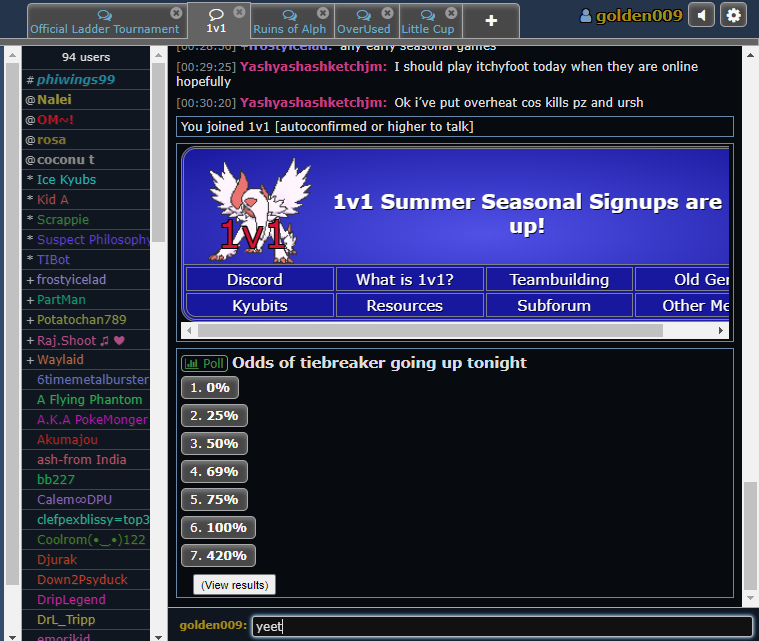
Task: Vote for poll option 4. 69%
Action: click(x=214, y=472)
